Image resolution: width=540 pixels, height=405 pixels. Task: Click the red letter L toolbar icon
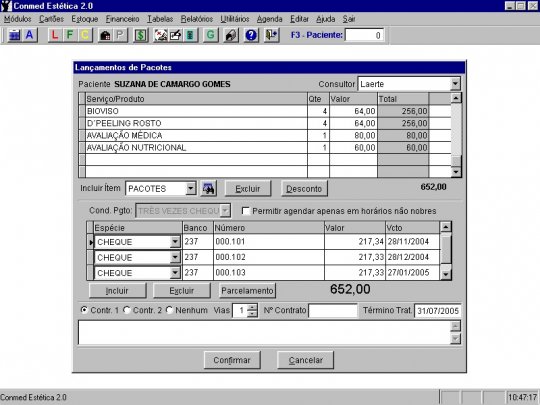(x=54, y=35)
